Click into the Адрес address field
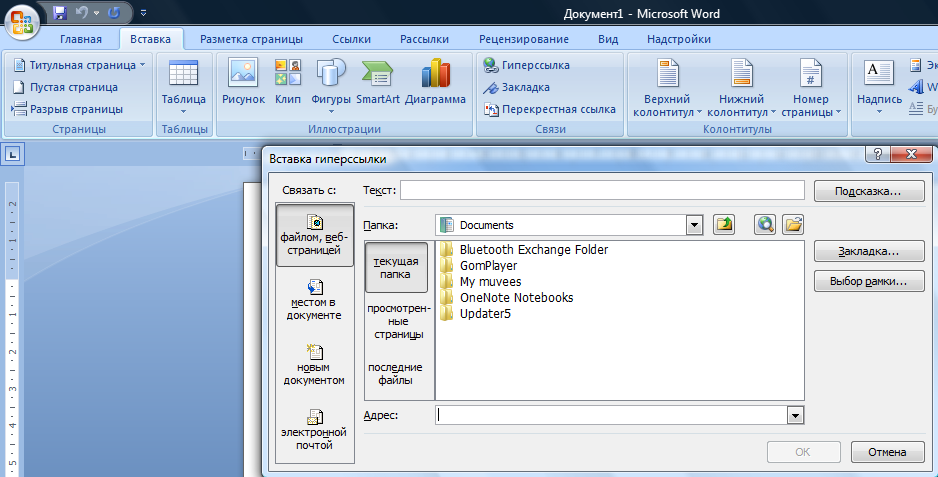This screenshot has height=477, width=938. click(611, 415)
